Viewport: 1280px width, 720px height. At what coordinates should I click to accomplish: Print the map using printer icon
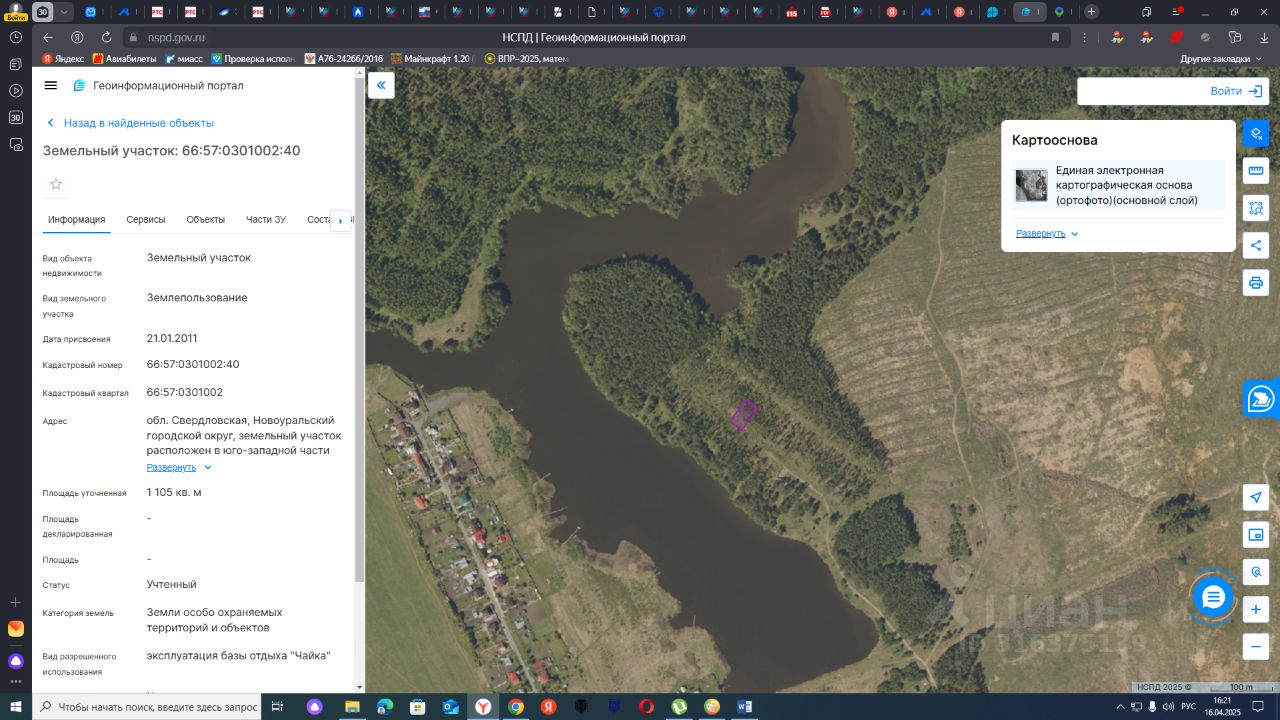pos(1256,283)
